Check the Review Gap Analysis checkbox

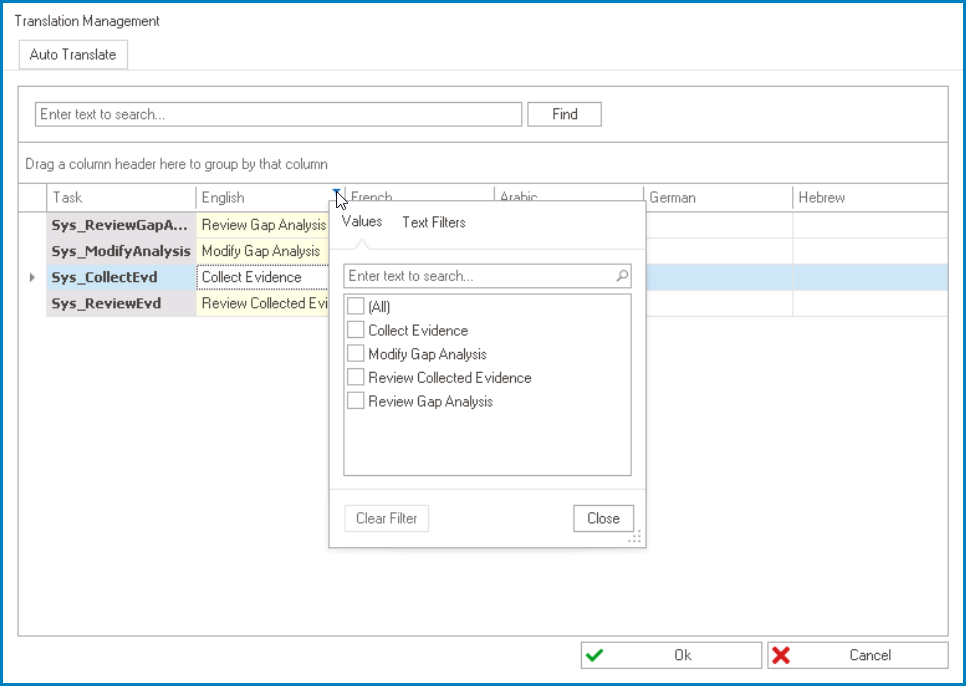356,401
